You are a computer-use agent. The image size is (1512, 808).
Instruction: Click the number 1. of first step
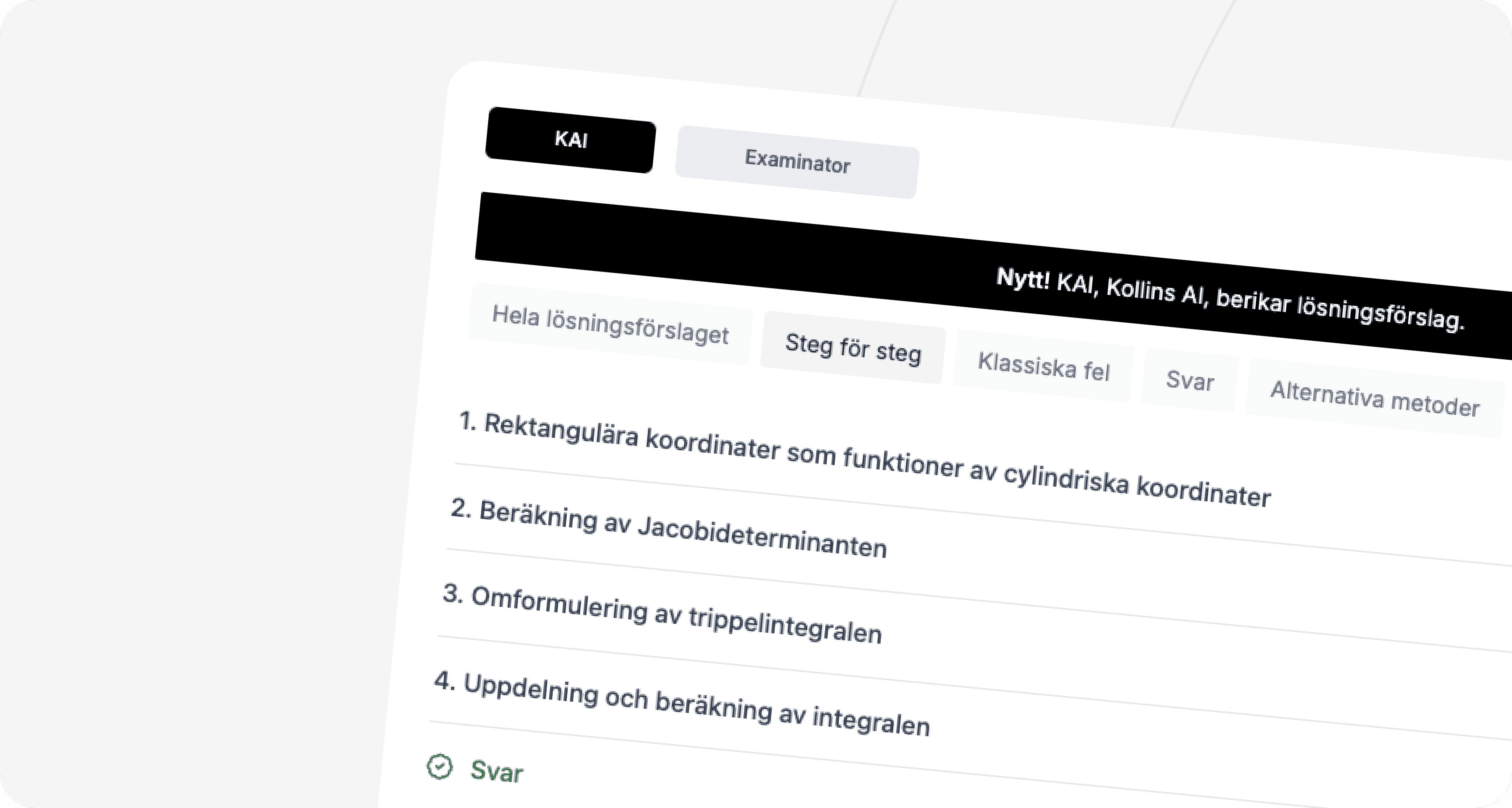(467, 421)
